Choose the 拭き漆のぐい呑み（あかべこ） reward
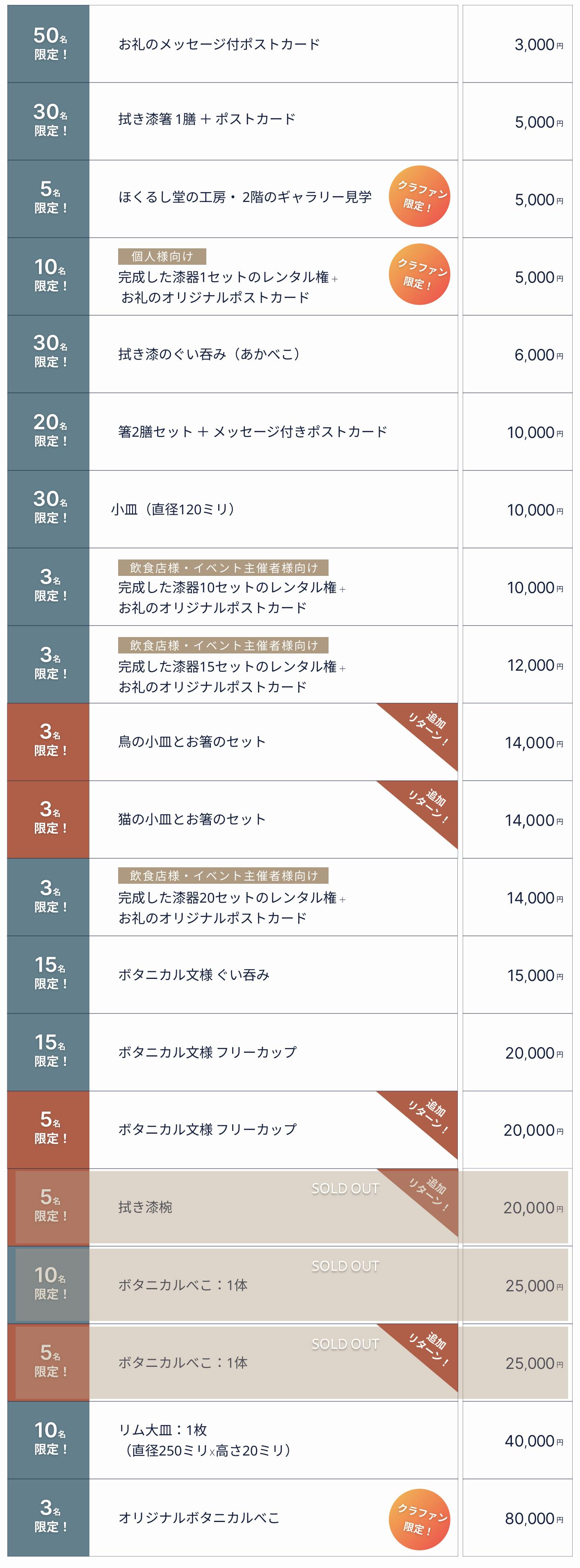The height and width of the screenshot is (1568, 580). pyautogui.click(x=209, y=354)
